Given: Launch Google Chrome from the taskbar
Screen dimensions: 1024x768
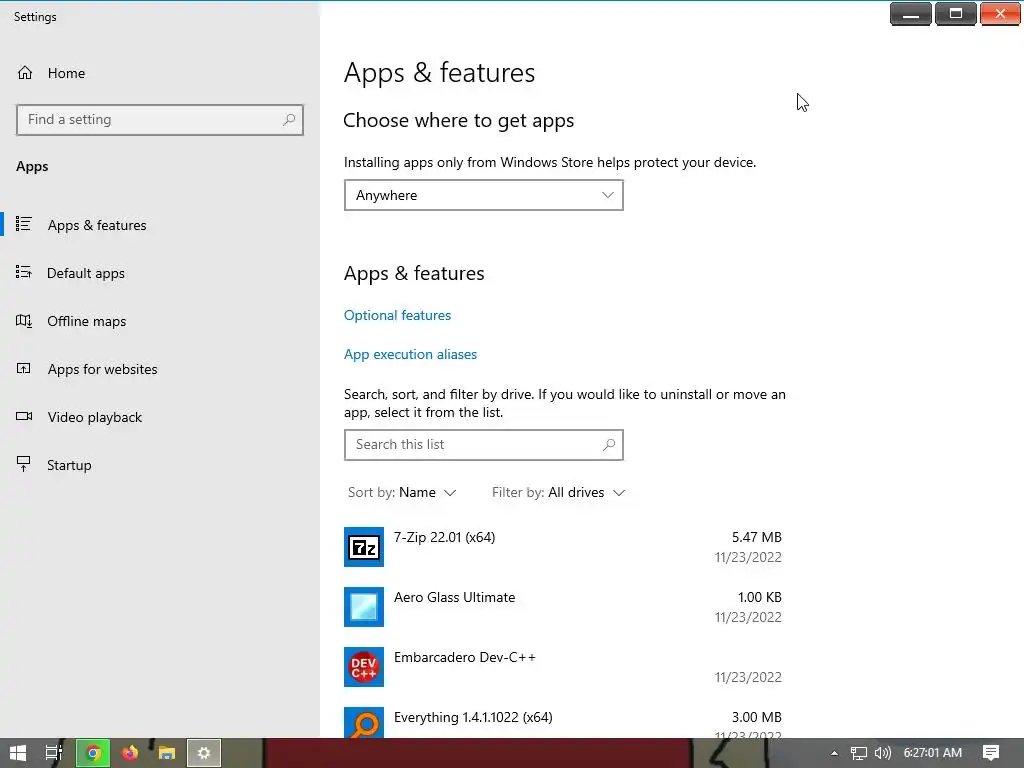Looking at the screenshot, I should click(x=93, y=753).
